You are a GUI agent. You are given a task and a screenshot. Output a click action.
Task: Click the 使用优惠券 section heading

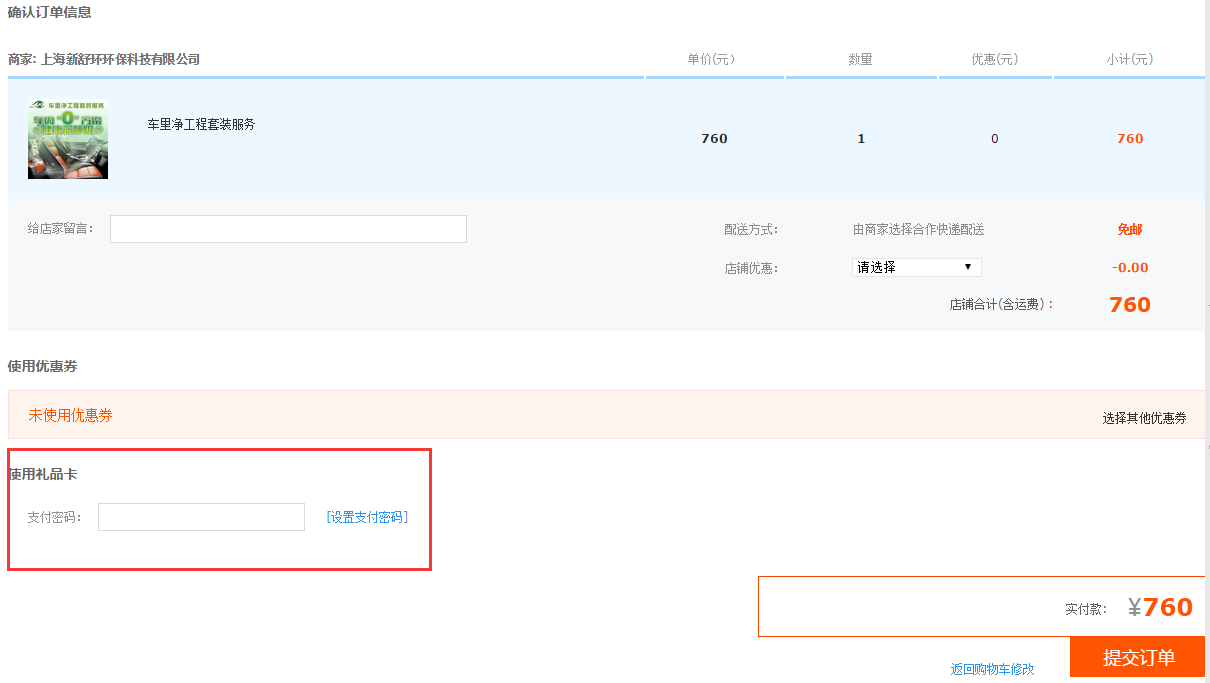point(42,366)
